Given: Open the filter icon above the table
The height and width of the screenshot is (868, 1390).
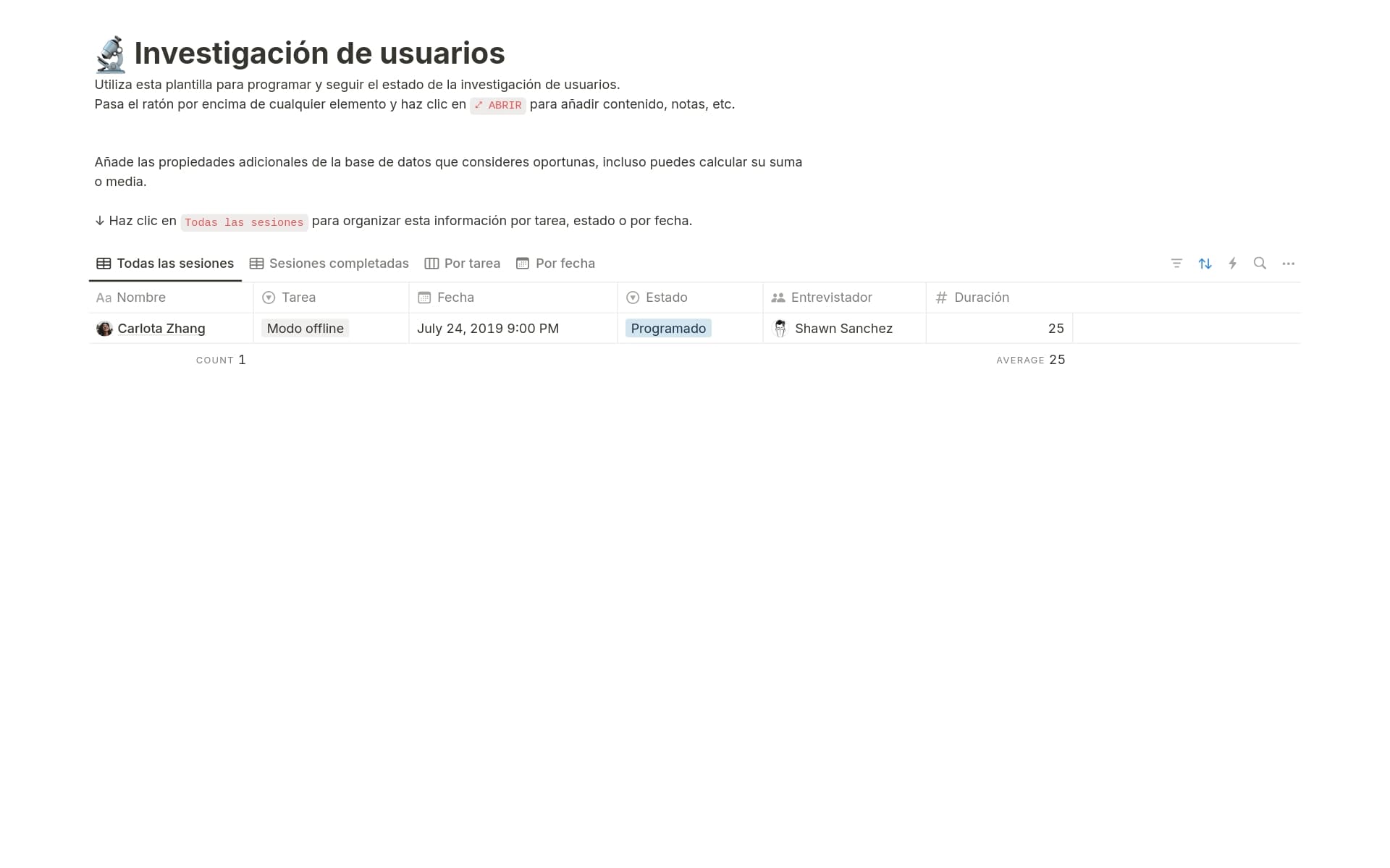Looking at the screenshot, I should (x=1176, y=264).
